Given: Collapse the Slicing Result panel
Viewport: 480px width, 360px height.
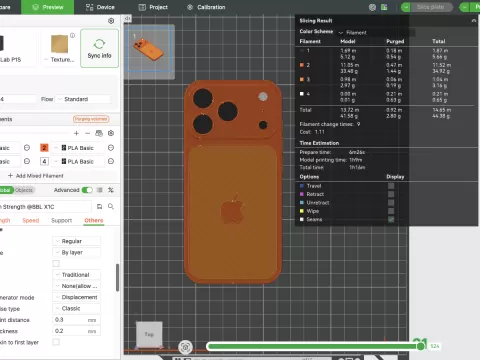Looking at the screenshot, I should 474,21.
